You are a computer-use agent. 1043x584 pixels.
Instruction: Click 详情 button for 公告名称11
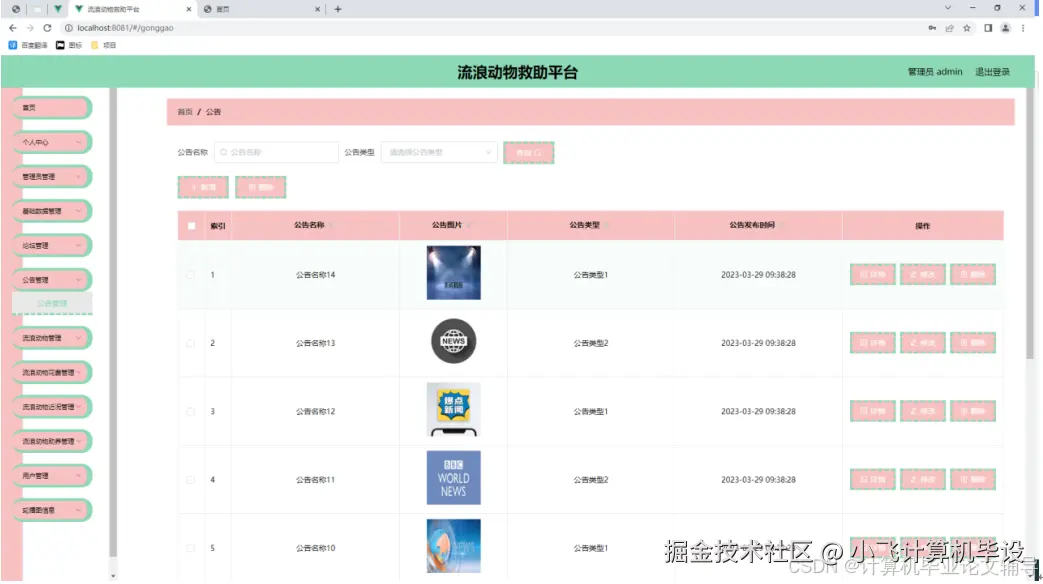pos(873,480)
